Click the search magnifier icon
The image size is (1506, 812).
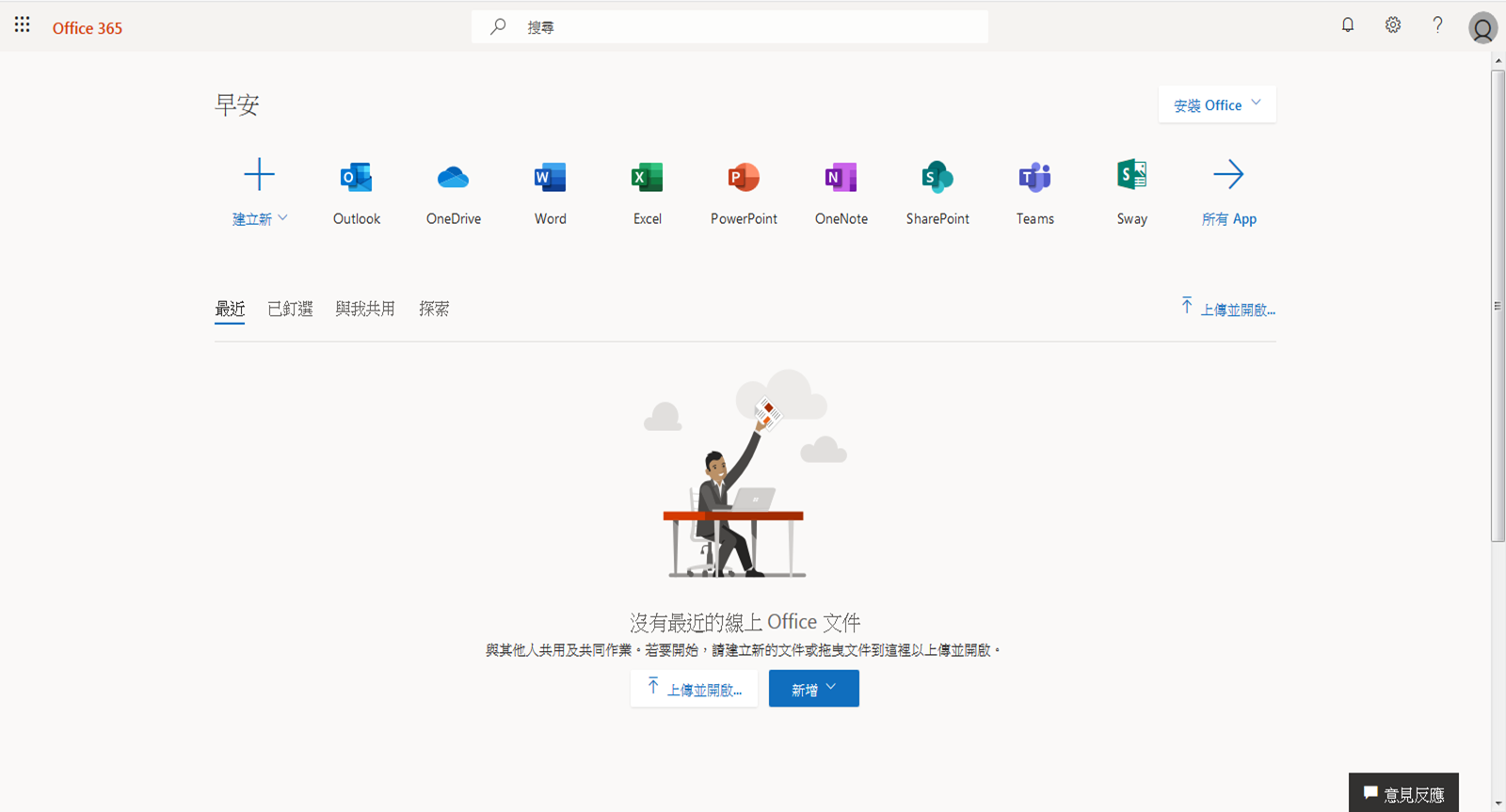[x=498, y=26]
